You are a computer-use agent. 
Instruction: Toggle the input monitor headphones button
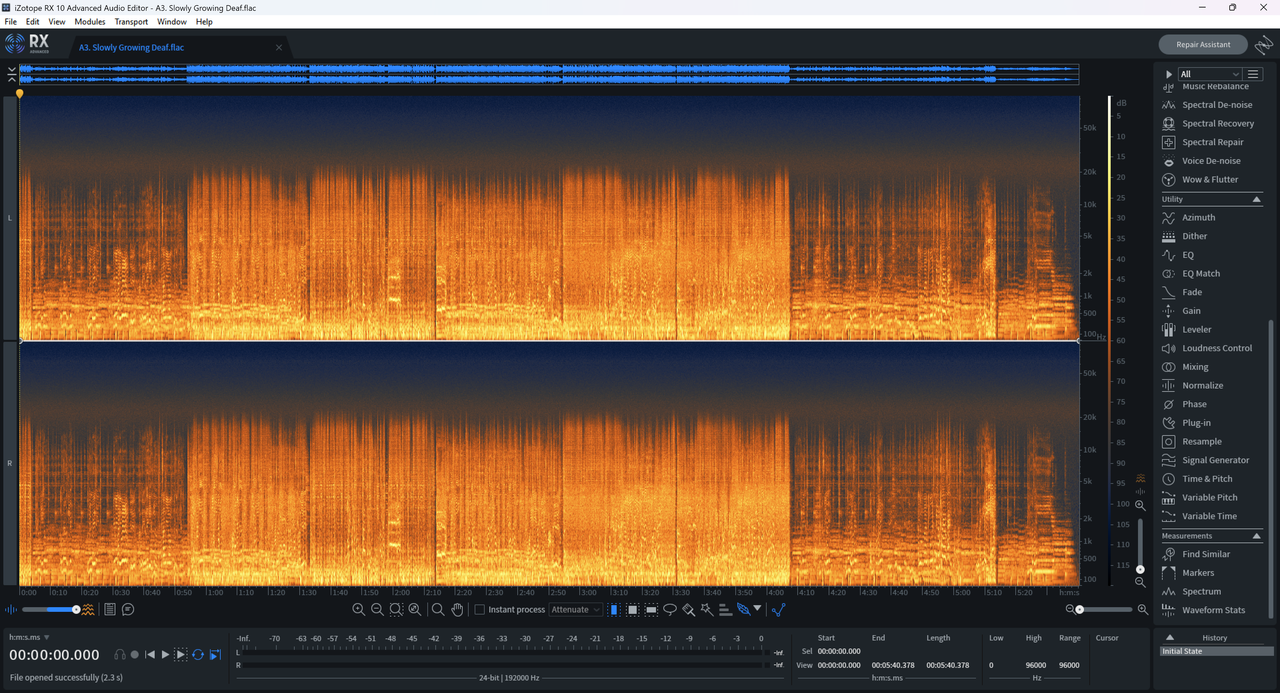pyautogui.click(x=119, y=655)
